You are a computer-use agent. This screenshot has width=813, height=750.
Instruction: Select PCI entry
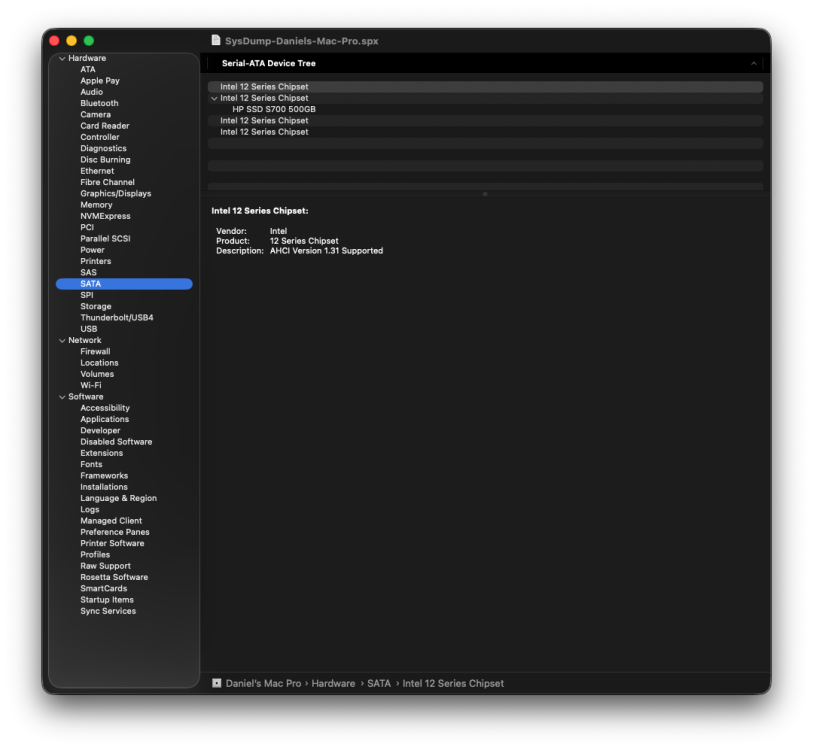click(x=87, y=228)
